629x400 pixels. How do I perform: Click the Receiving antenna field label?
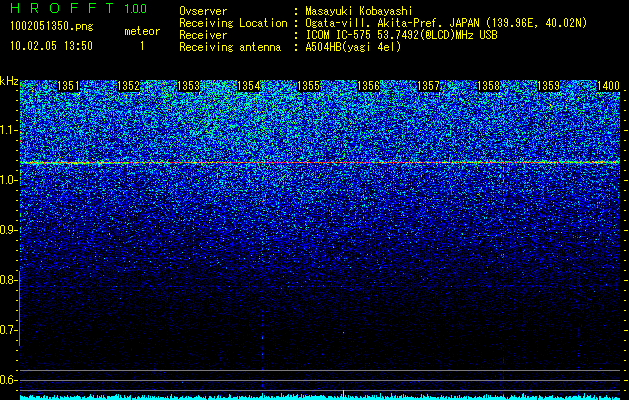point(230,47)
